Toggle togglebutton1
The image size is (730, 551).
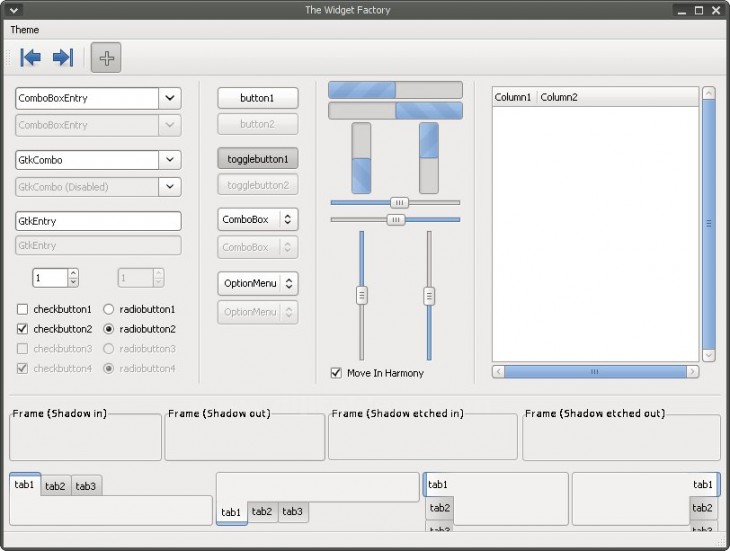click(257, 159)
